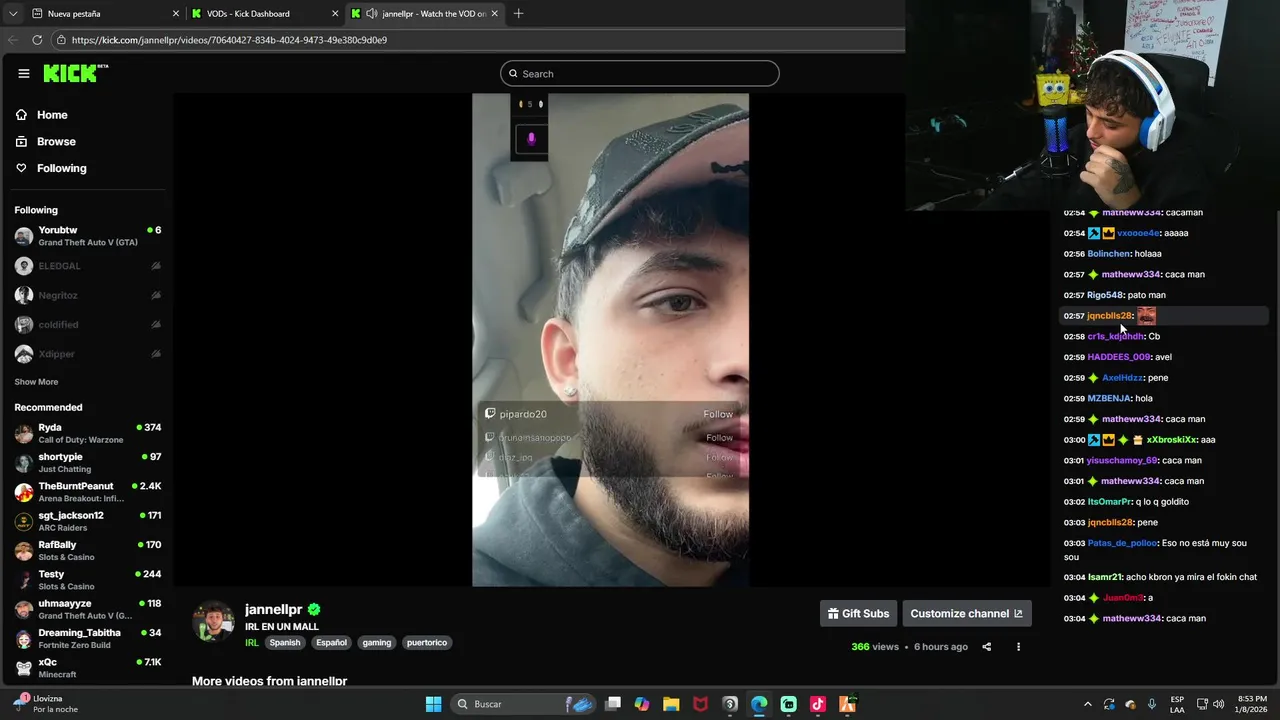Click taskbar Buscar search box

[x=524, y=704]
